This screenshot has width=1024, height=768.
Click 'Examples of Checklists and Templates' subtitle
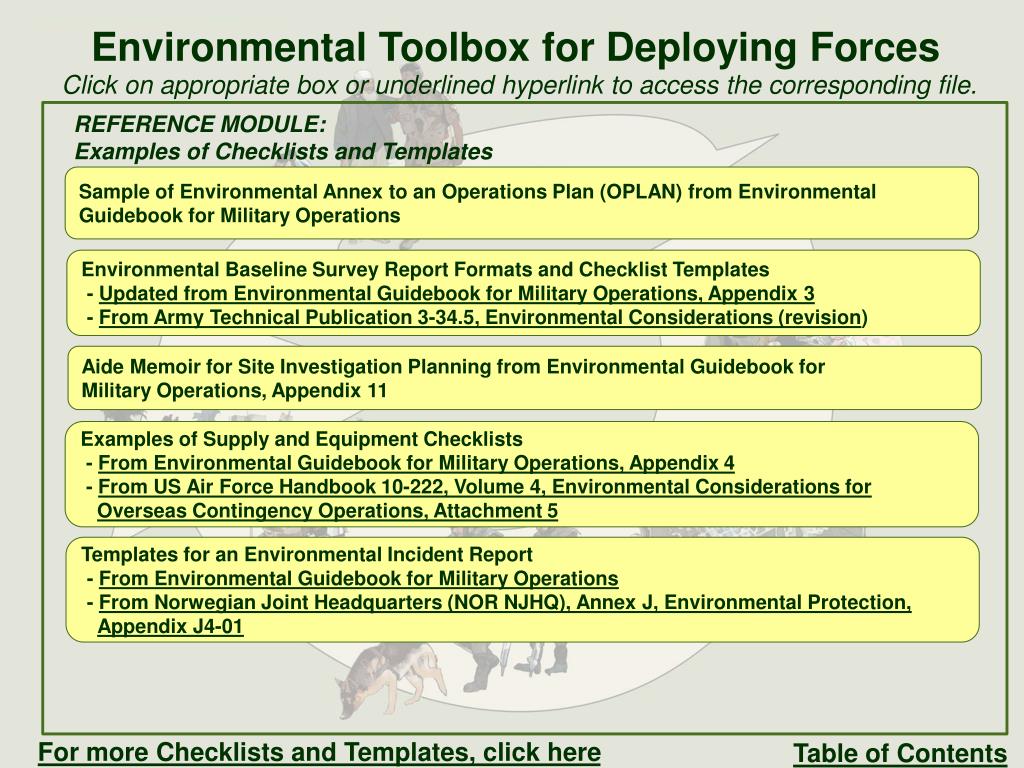coord(283,152)
